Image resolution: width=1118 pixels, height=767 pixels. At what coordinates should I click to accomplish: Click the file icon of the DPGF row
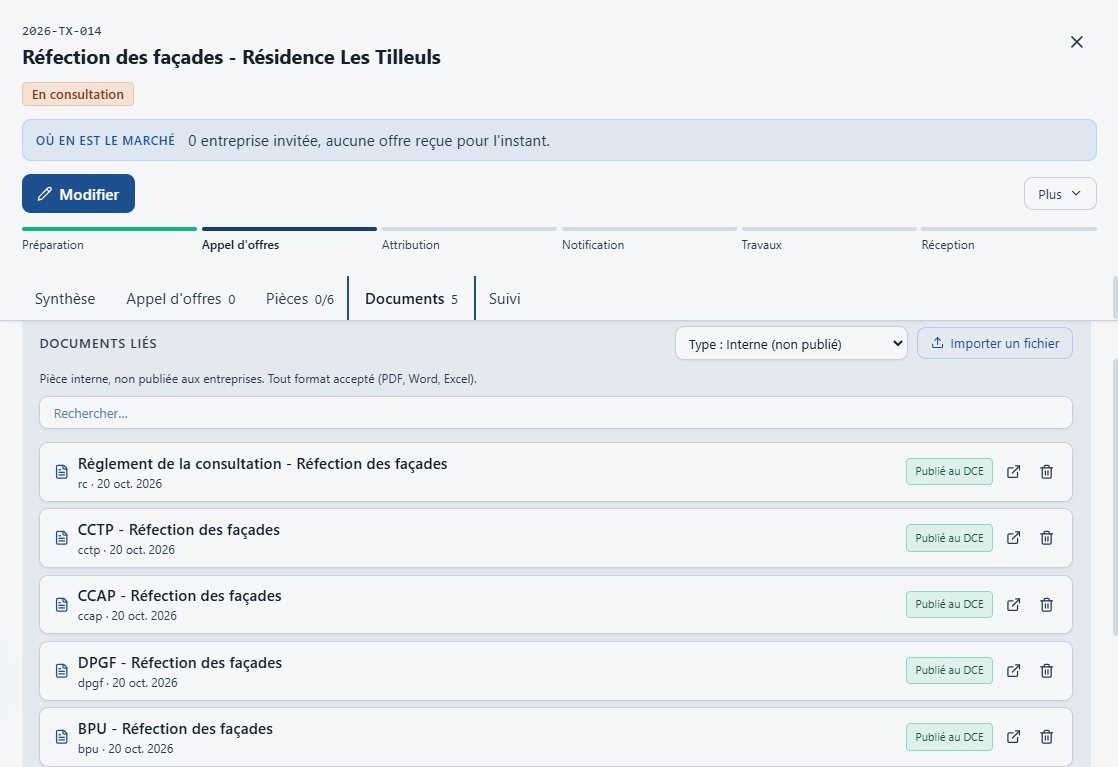[x=62, y=671]
